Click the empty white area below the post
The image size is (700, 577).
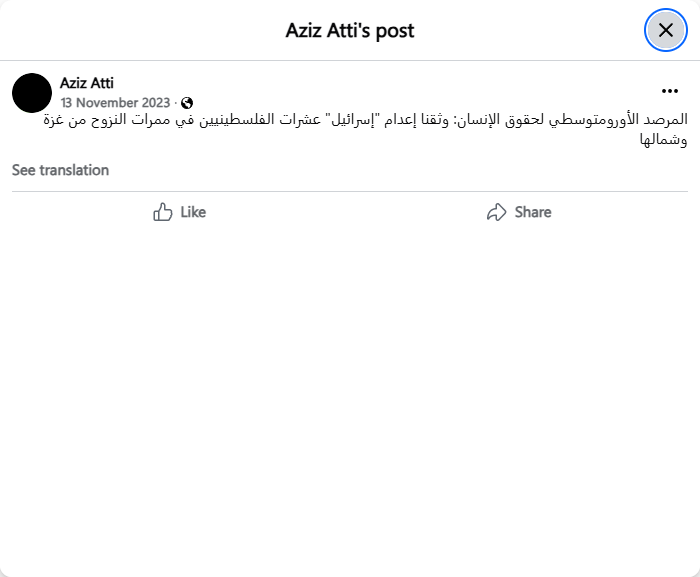click(x=350, y=400)
